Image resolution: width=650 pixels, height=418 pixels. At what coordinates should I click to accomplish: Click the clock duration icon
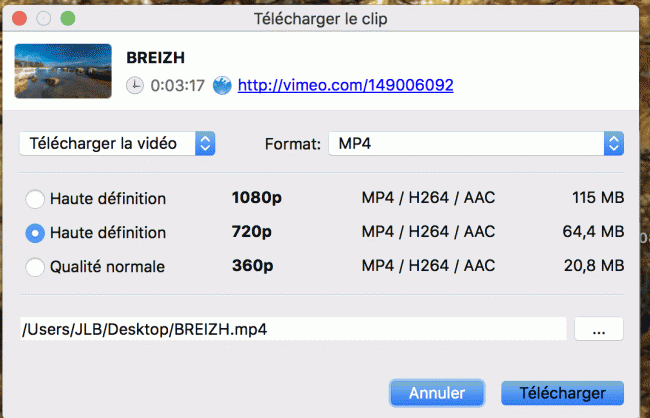click(135, 85)
